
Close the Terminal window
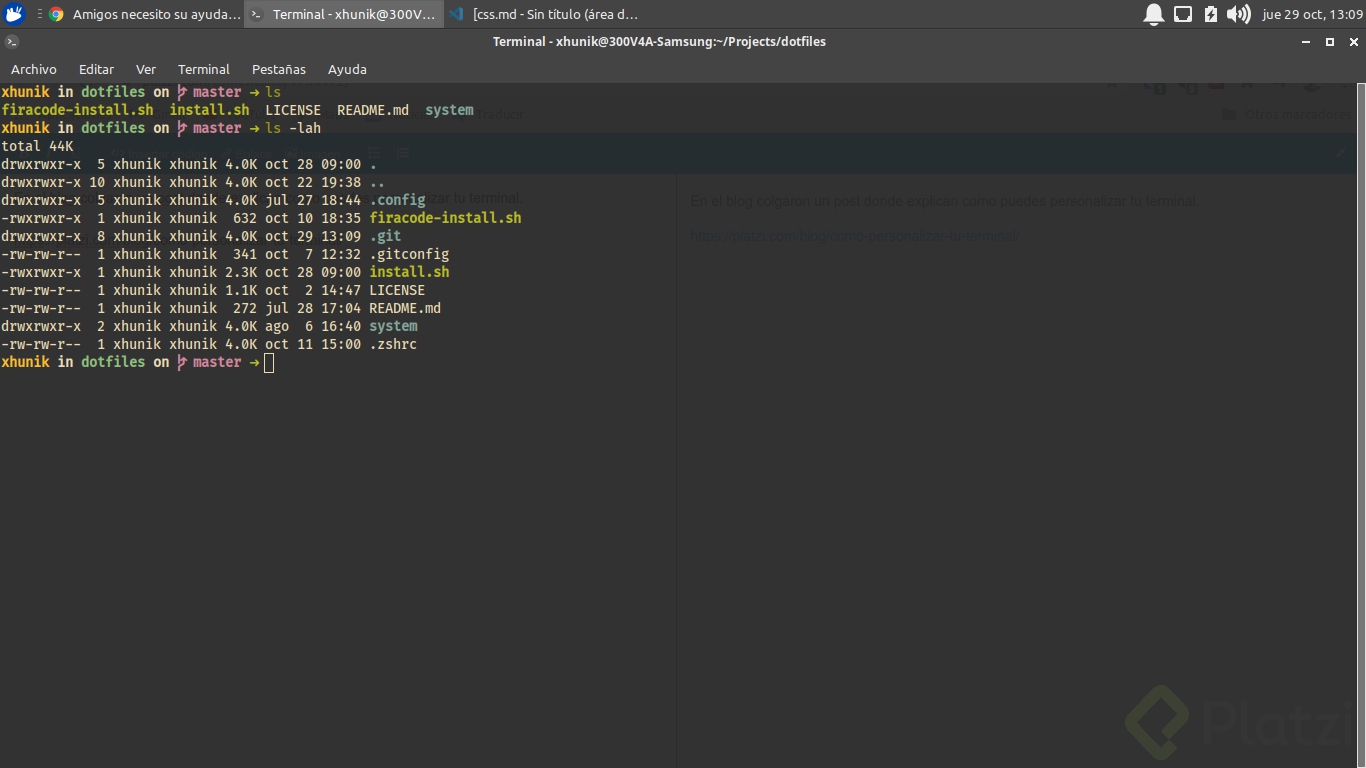point(1354,42)
